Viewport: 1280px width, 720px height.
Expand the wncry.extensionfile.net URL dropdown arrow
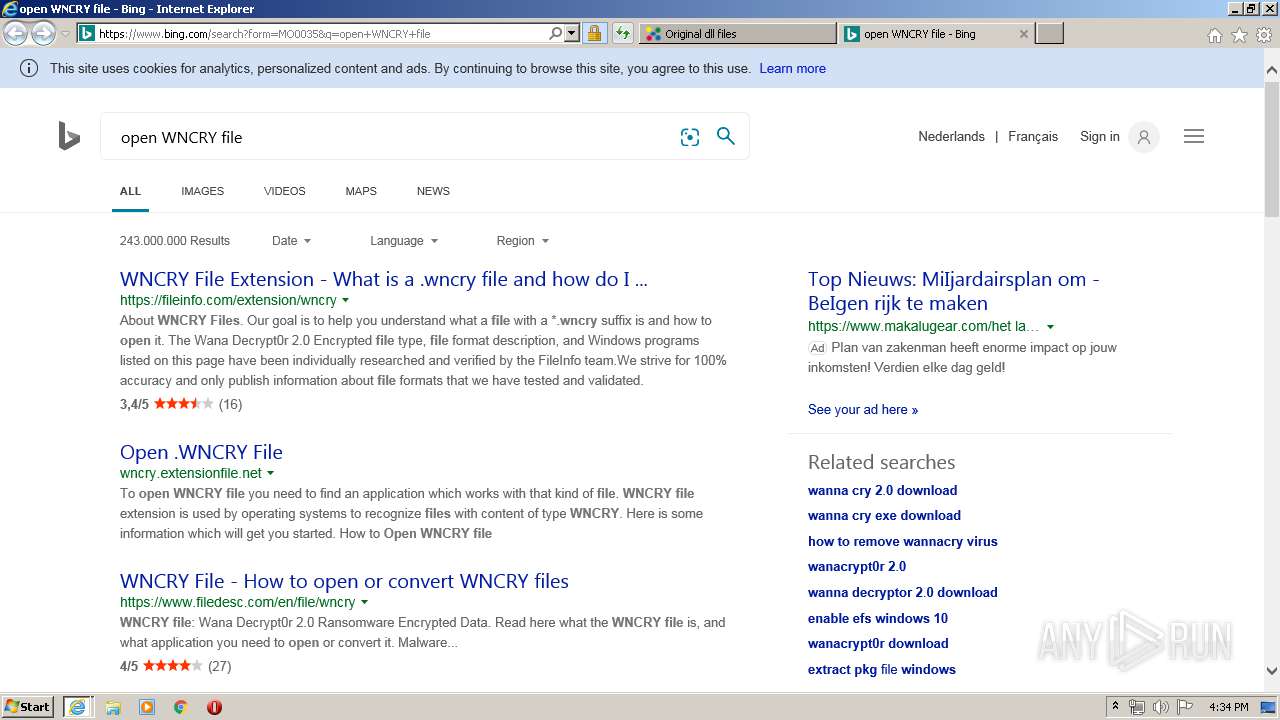point(270,473)
